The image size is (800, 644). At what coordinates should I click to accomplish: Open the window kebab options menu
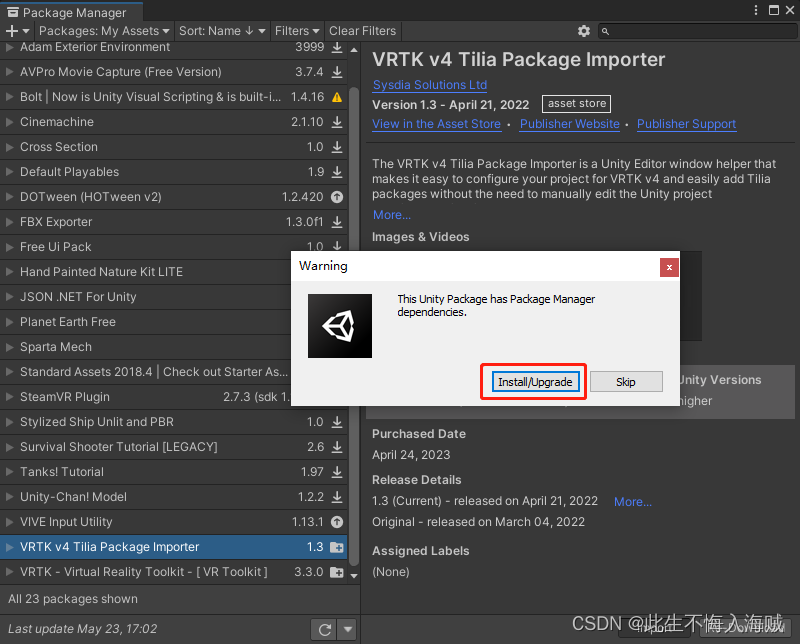[x=756, y=10]
